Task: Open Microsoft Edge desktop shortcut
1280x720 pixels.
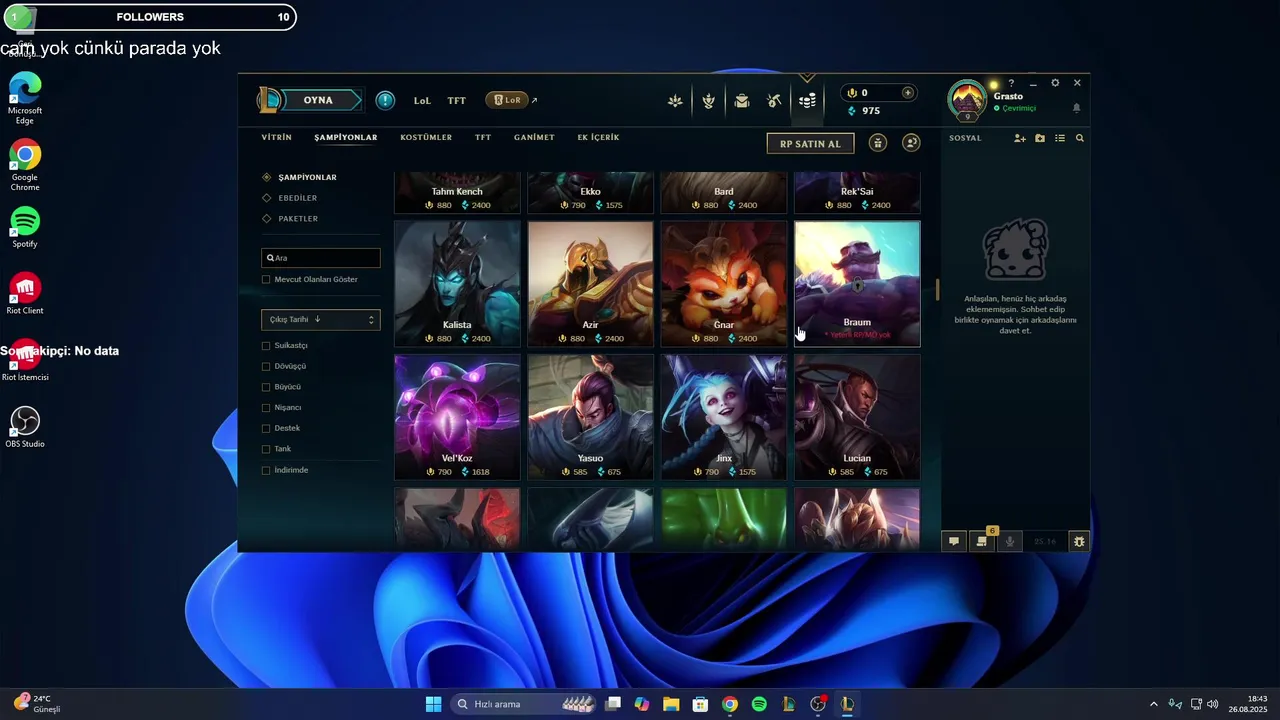Action: click(25, 99)
